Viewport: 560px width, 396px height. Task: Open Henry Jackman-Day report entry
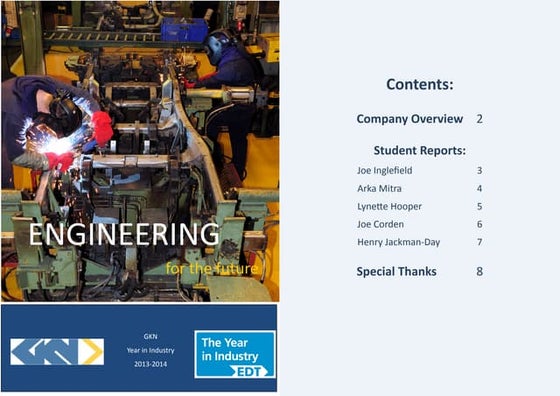point(399,242)
